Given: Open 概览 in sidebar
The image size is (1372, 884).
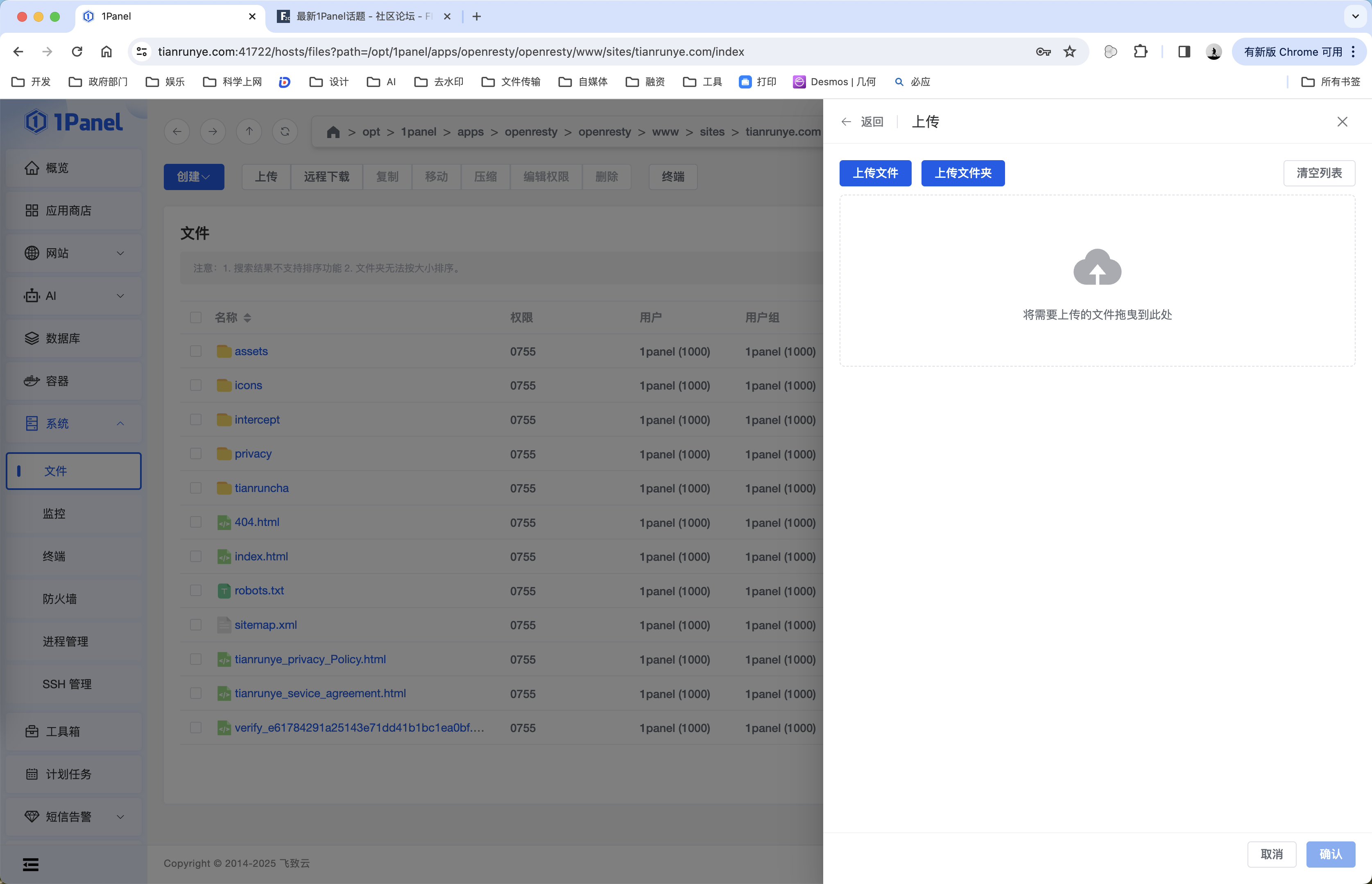Looking at the screenshot, I should pyautogui.click(x=74, y=168).
